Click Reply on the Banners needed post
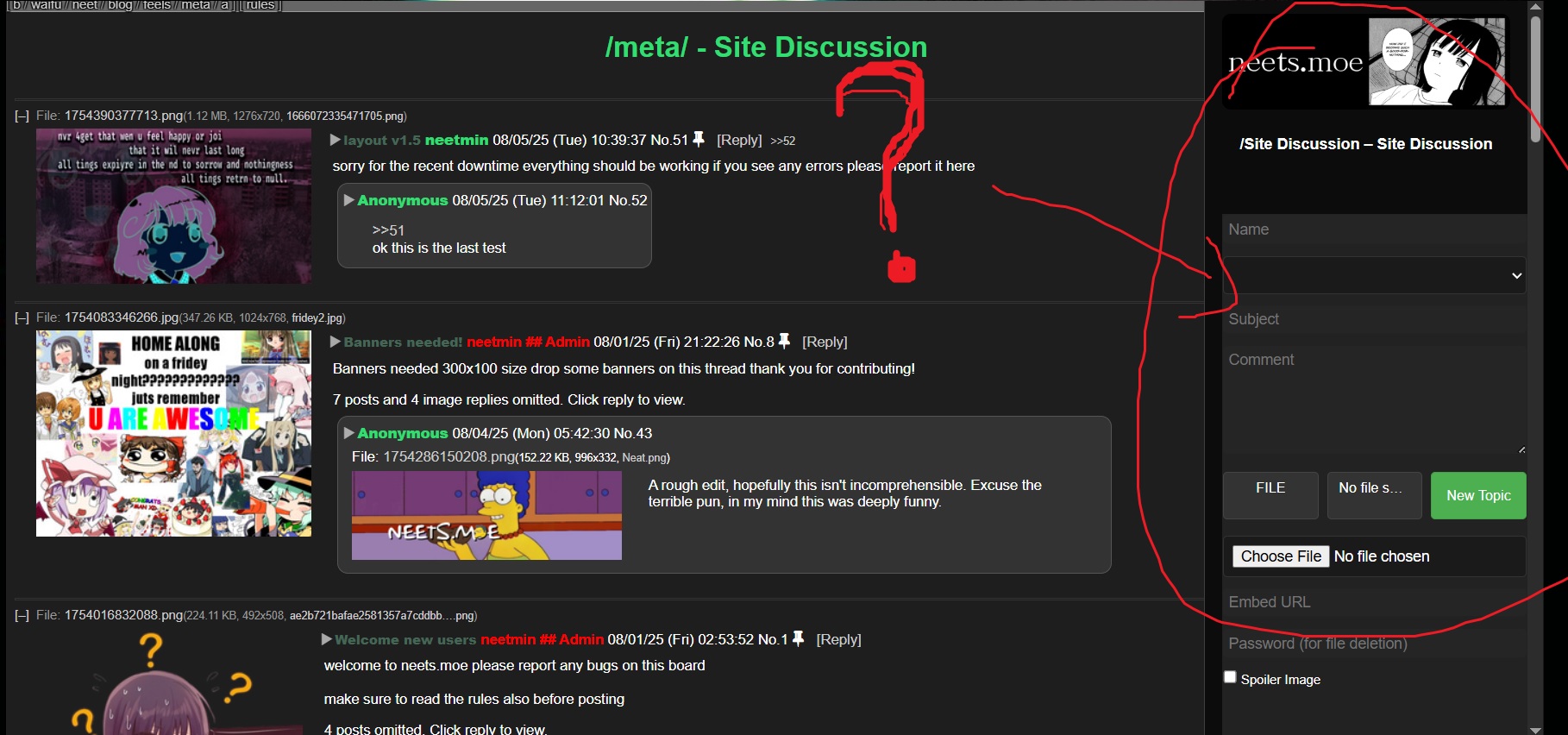 point(825,342)
